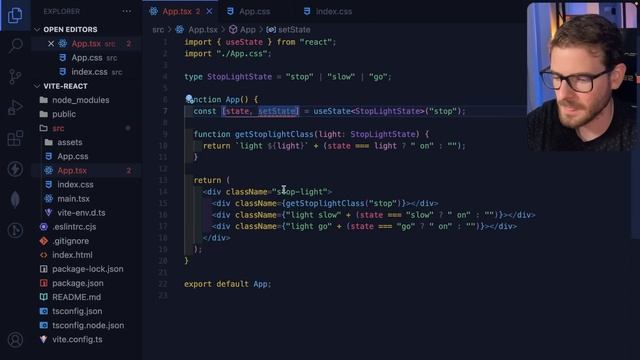This screenshot has height=360, width=640.
Task: Close App.tsx in Open Editors list
Action: 51,44
